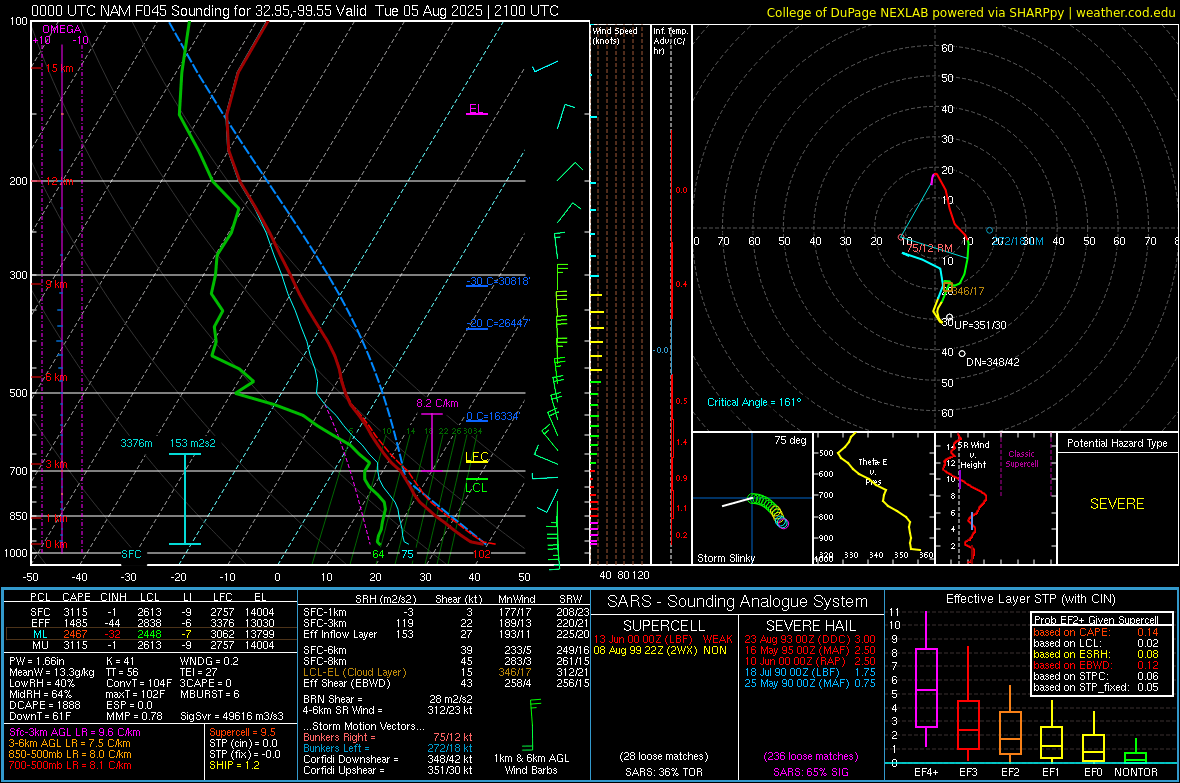The height and width of the screenshot is (783, 1180).
Task: Select the Bunkers Right = 75/12 kt line
Action: (388, 737)
